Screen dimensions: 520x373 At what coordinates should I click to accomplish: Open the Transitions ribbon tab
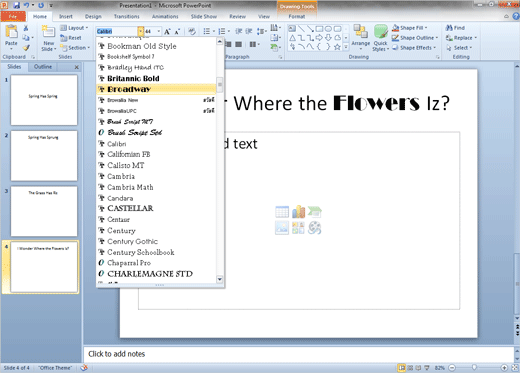tap(126, 16)
